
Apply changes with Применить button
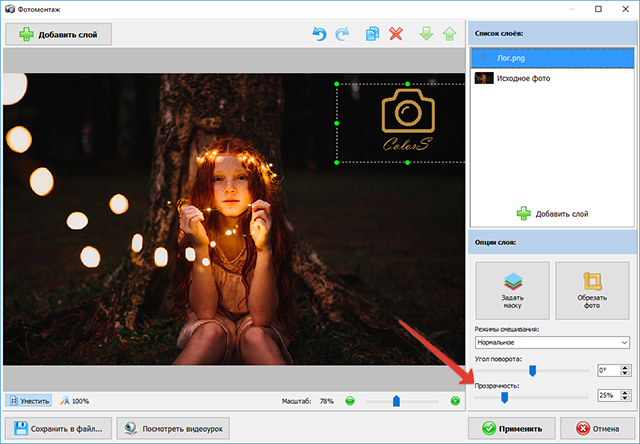point(511,428)
